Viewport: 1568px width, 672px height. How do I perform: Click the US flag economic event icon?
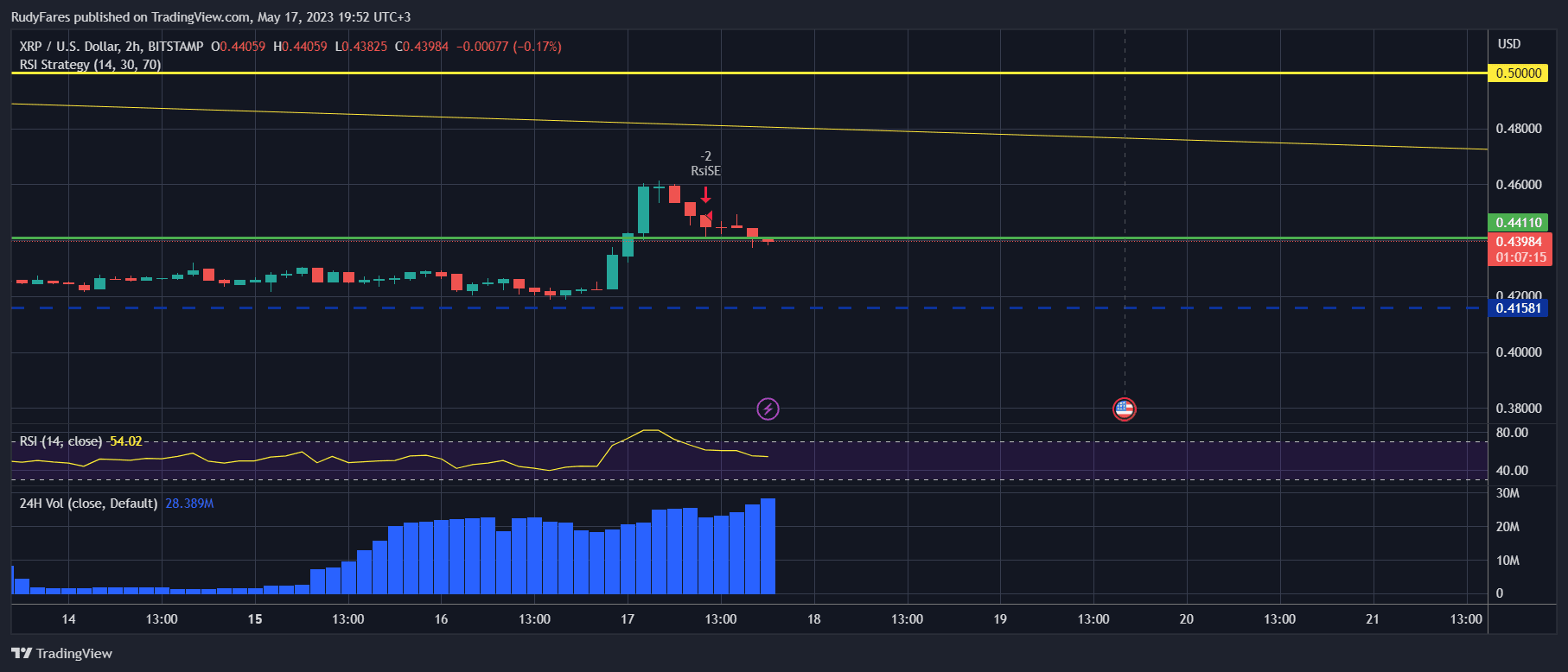tap(1124, 409)
